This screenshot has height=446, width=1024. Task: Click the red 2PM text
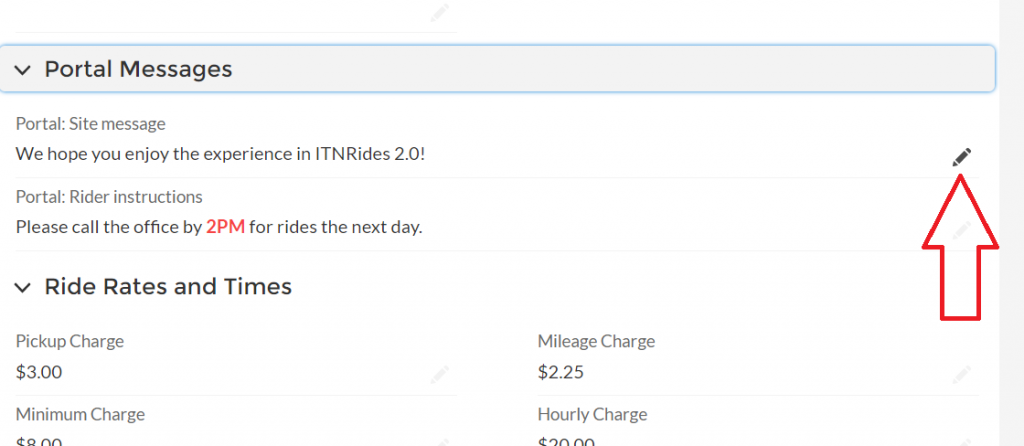[225, 227]
